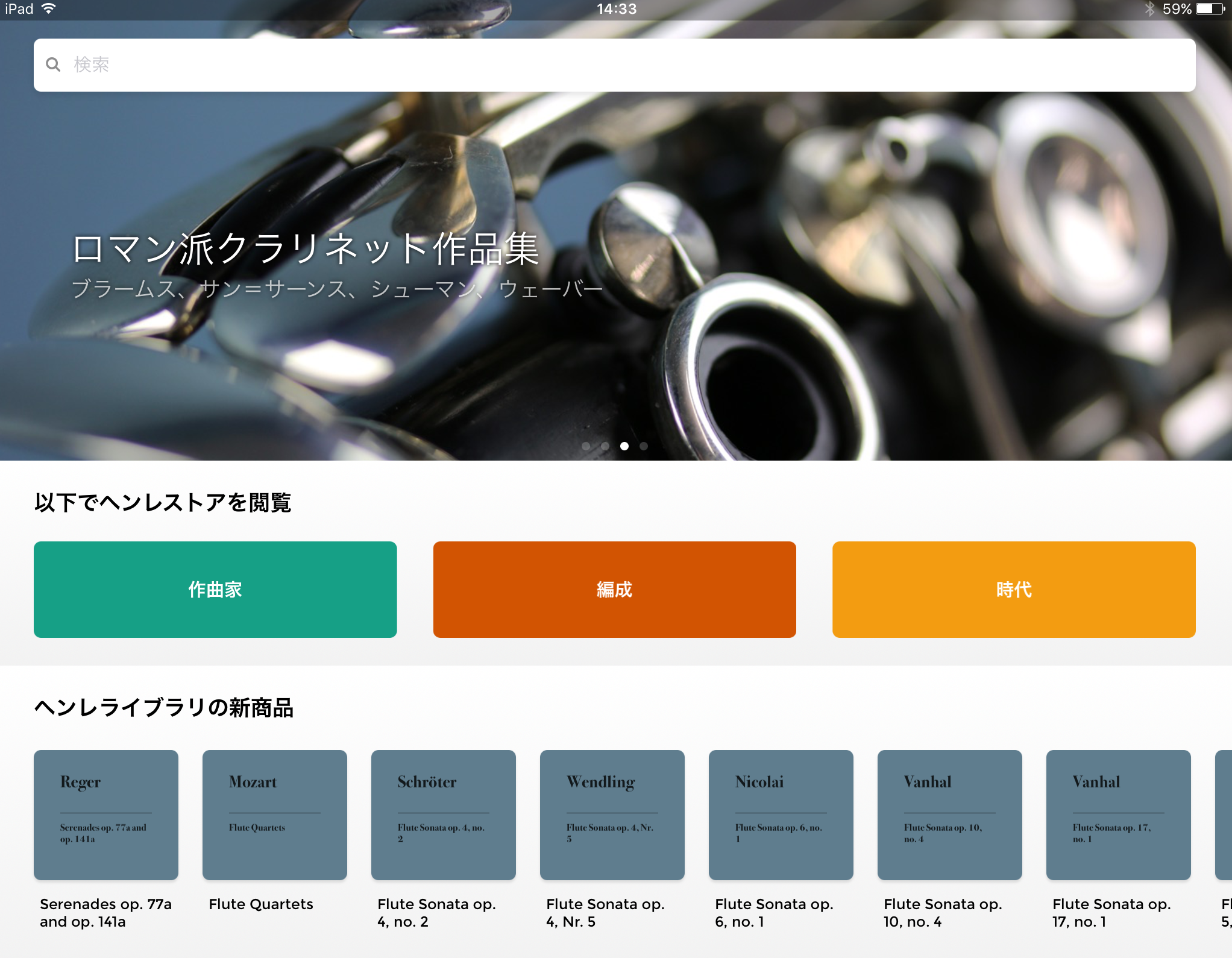Open Schröter Flute Sonata cover thumbnail
This screenshot has width=1232, height=958.
pos(444,815)
